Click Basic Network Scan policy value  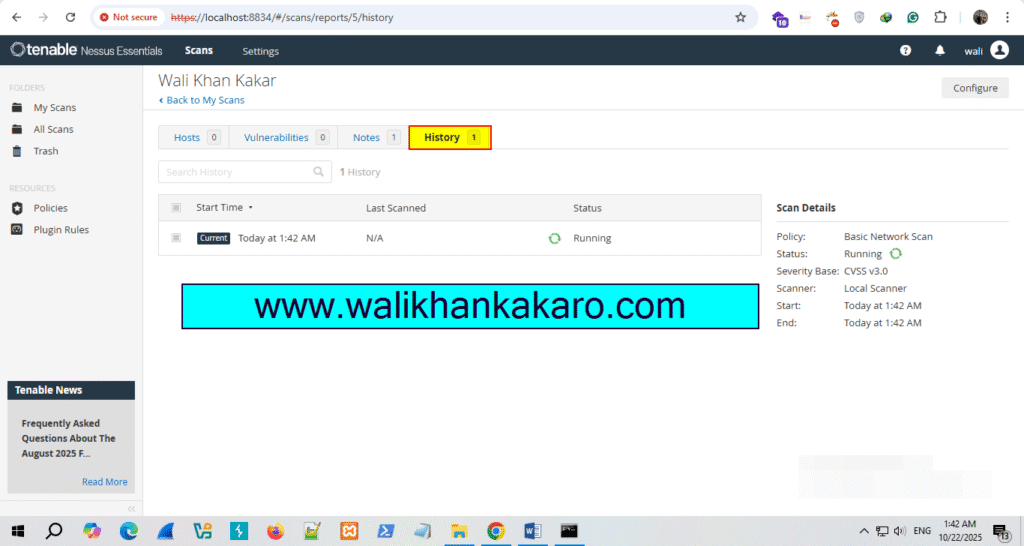[x=888, y=236]
